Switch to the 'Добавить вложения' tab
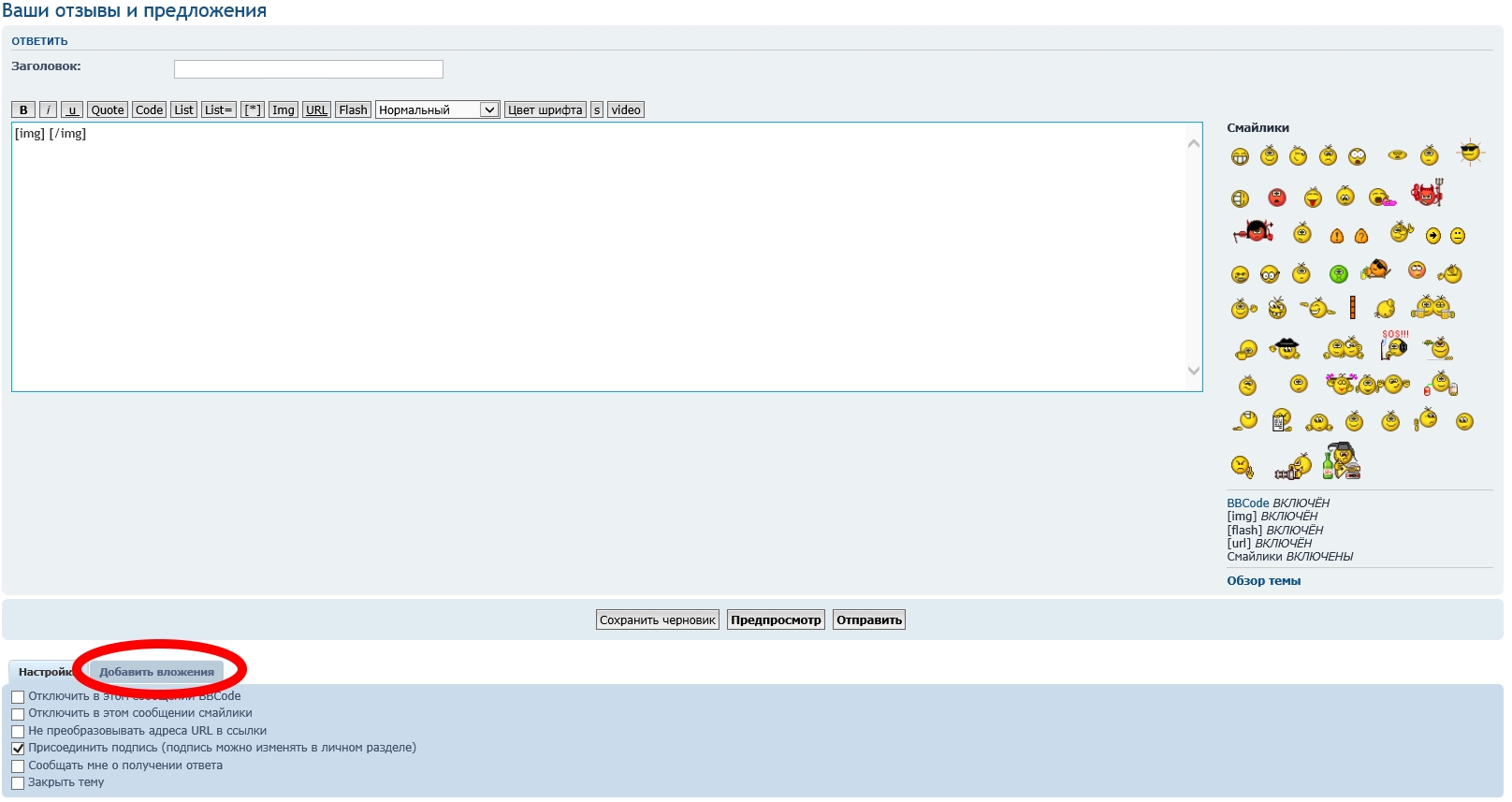Image resolution: width=1512 pixels, height=802 pixels. [156, 672]
